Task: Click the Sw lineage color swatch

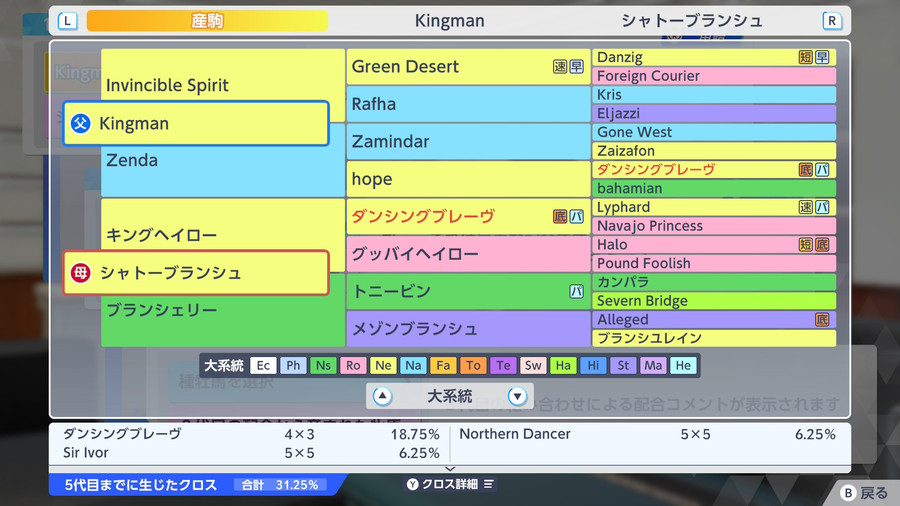Action: coord(533,365)
